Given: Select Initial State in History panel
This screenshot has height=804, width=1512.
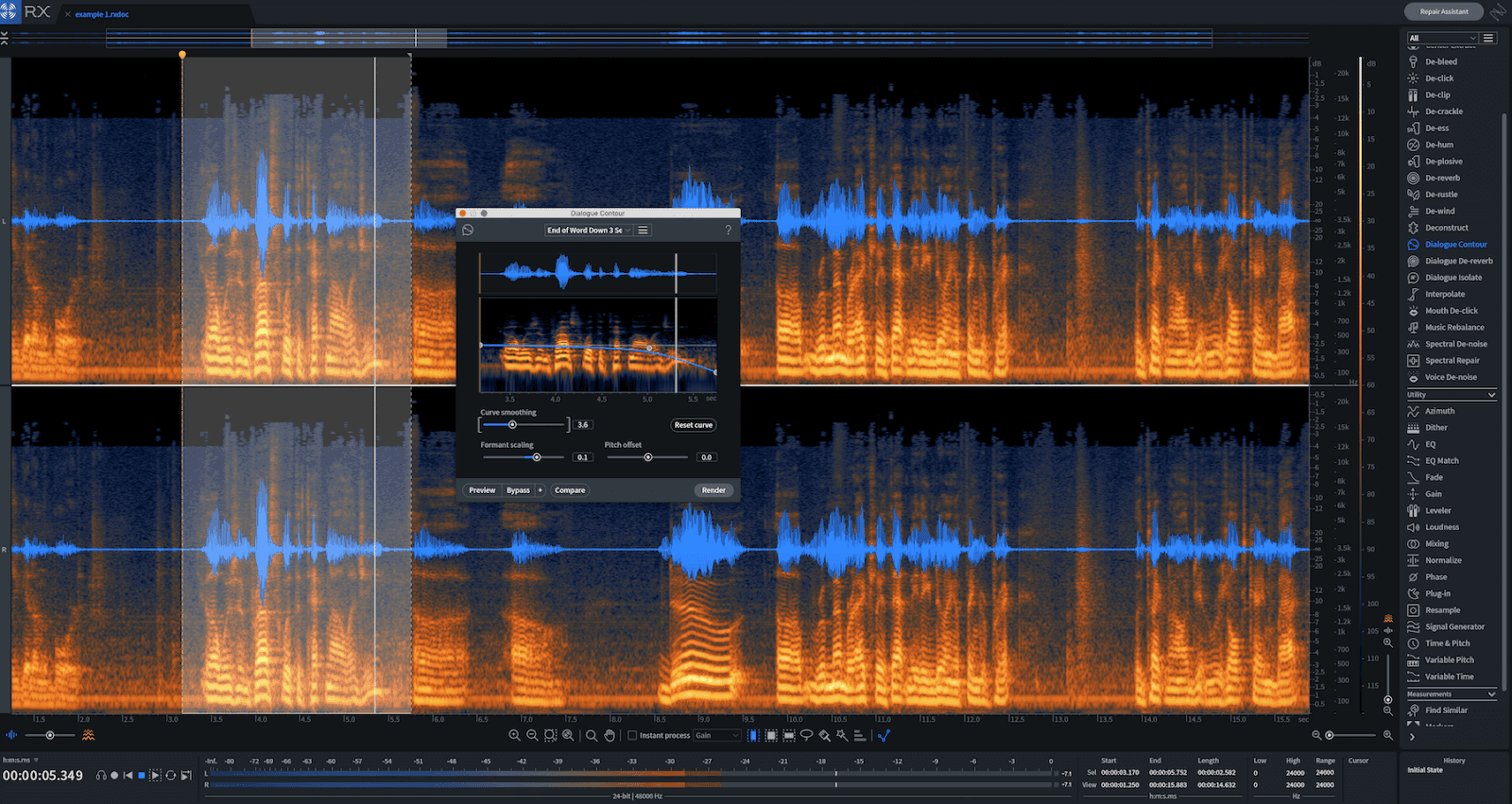Looking at the screenshot, I should pyautogui.click(x=1425, y=770).
